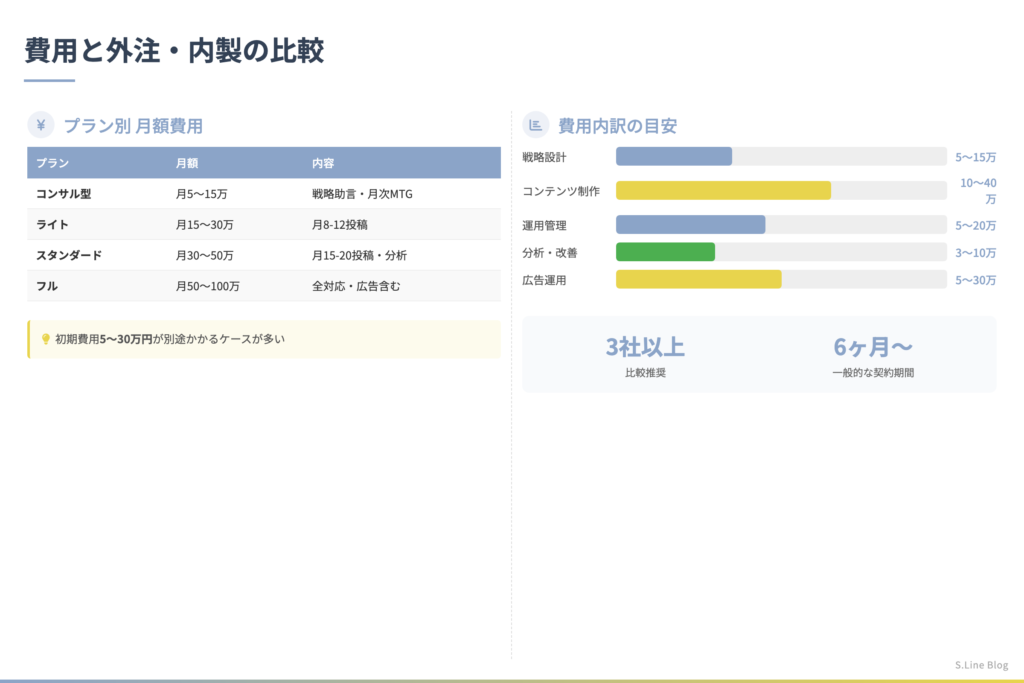Image resolution: width=1024 pixels, height=683 pixels.
Task: Click the プラン column header
Action: click(x=52, y=163)
